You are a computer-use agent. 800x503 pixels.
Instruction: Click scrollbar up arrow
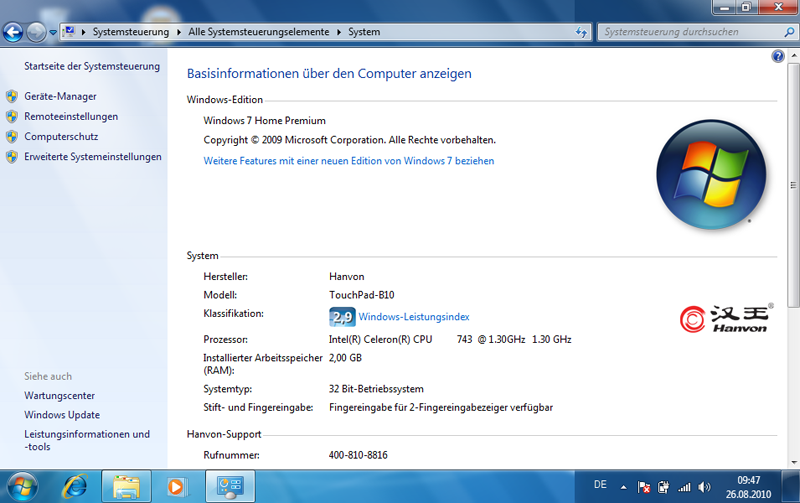point(793,55)
